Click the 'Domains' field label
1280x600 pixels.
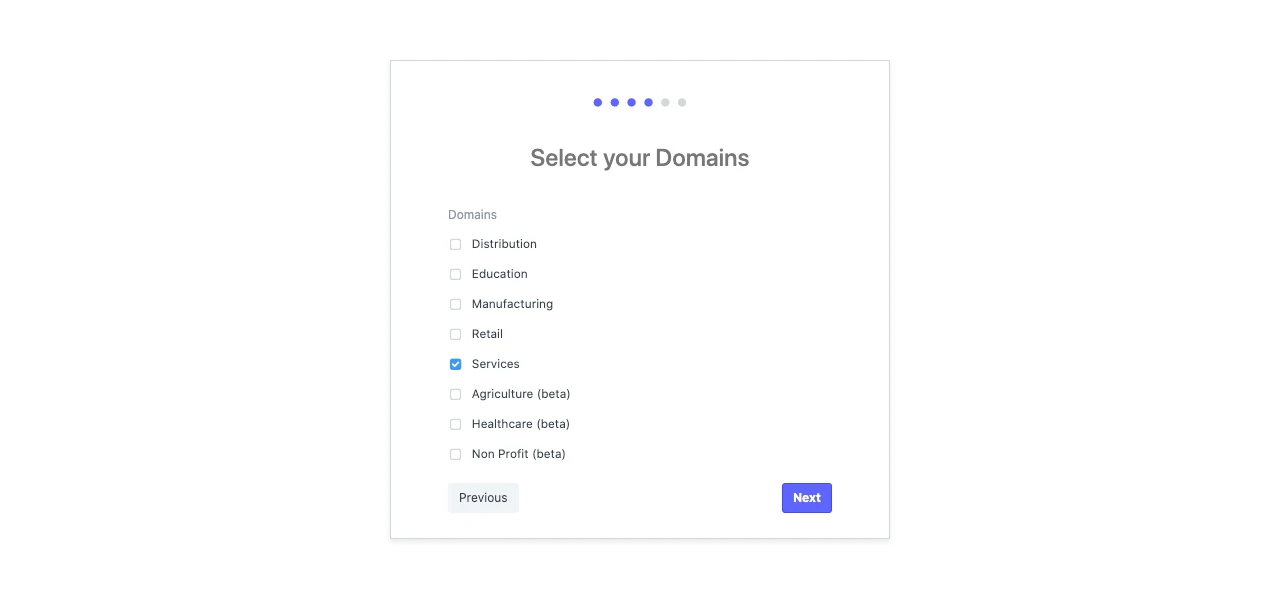pos(472,215)
